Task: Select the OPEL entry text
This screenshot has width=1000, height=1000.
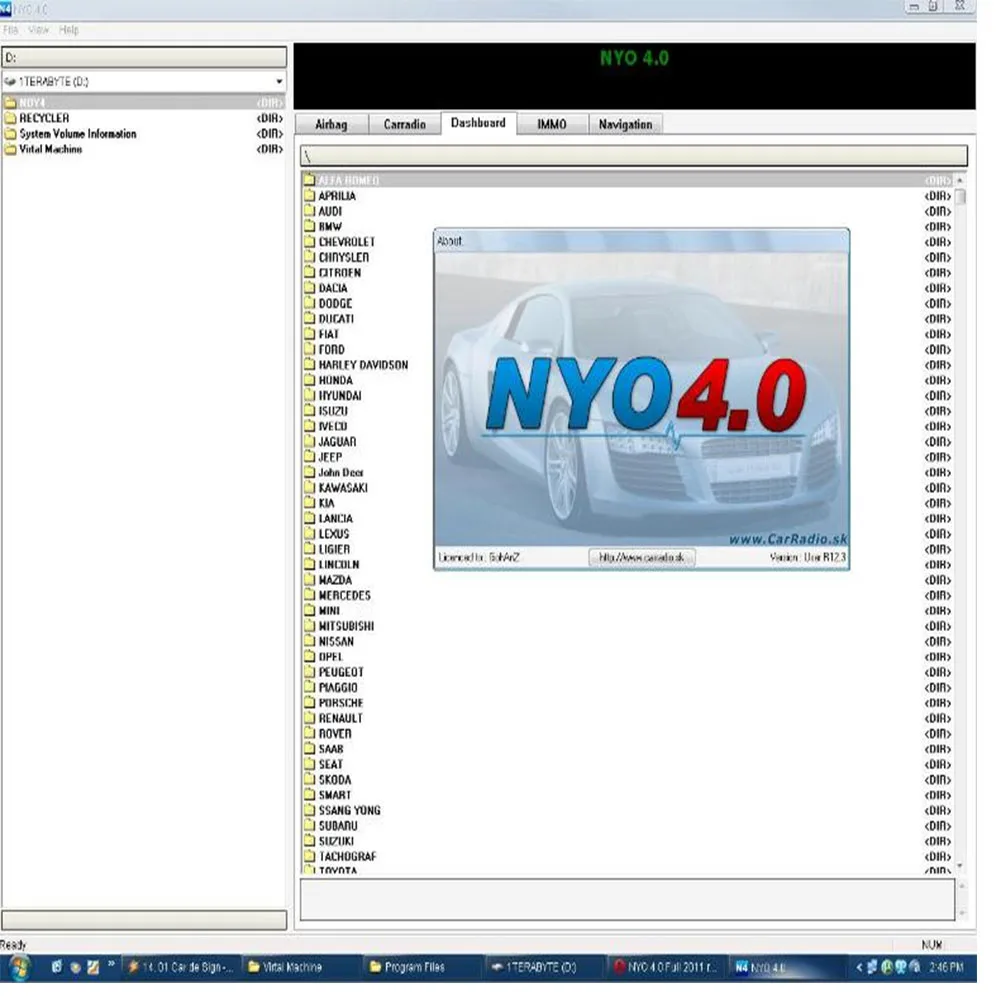Action: 331,657
